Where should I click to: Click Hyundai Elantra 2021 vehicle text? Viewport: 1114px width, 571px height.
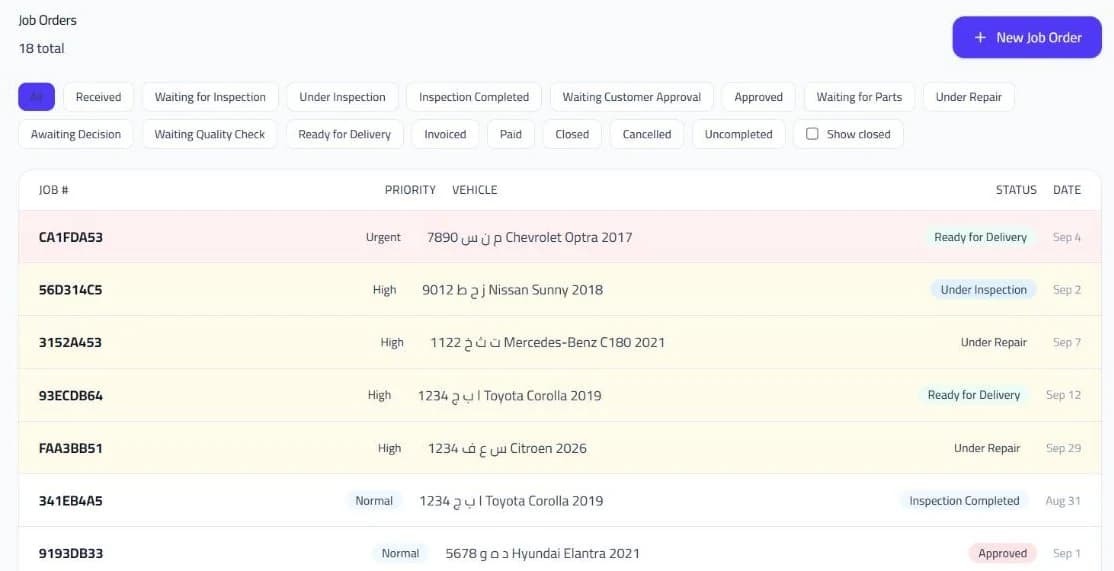coord(575,553)
